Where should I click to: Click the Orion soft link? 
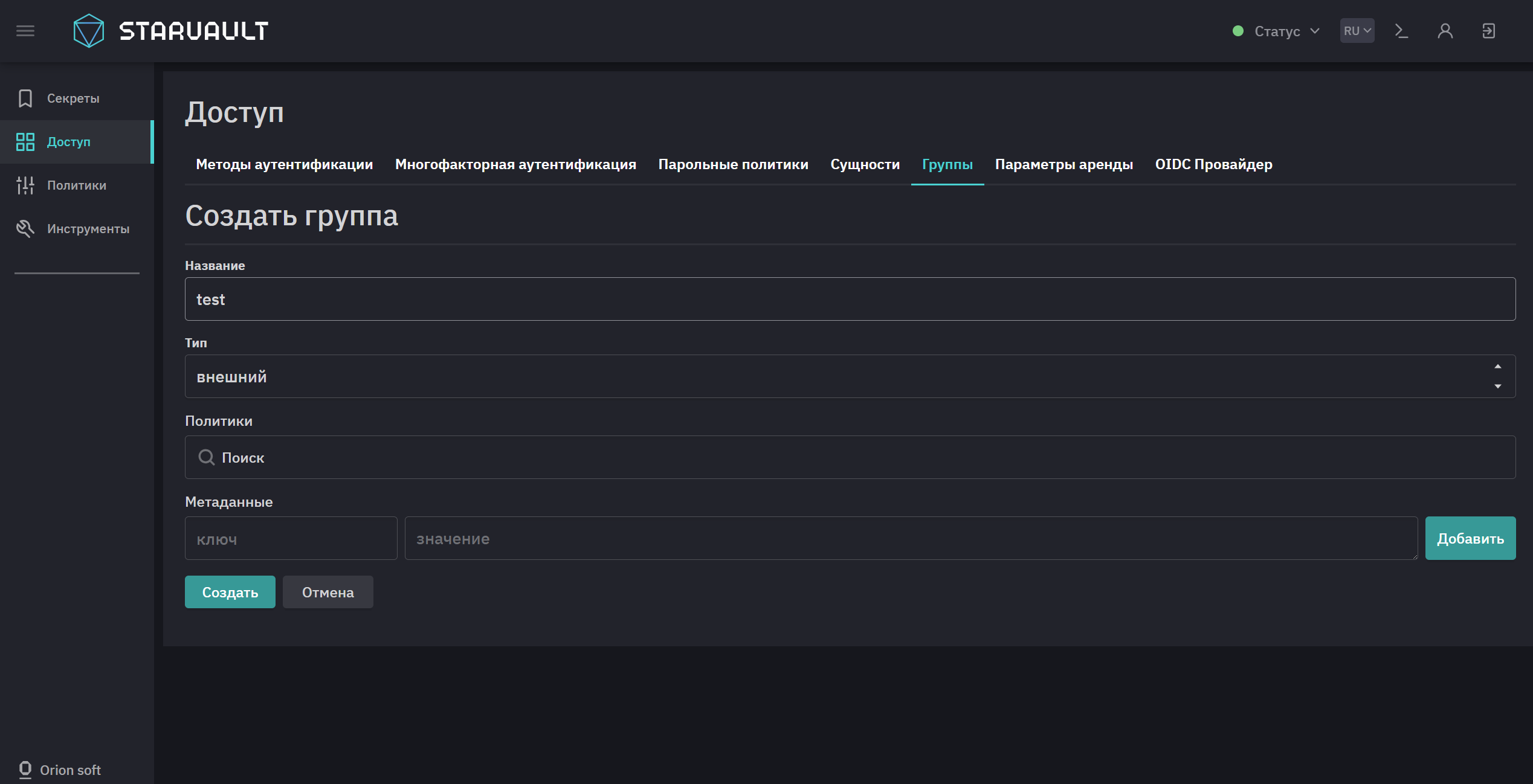tap(70, 770)
